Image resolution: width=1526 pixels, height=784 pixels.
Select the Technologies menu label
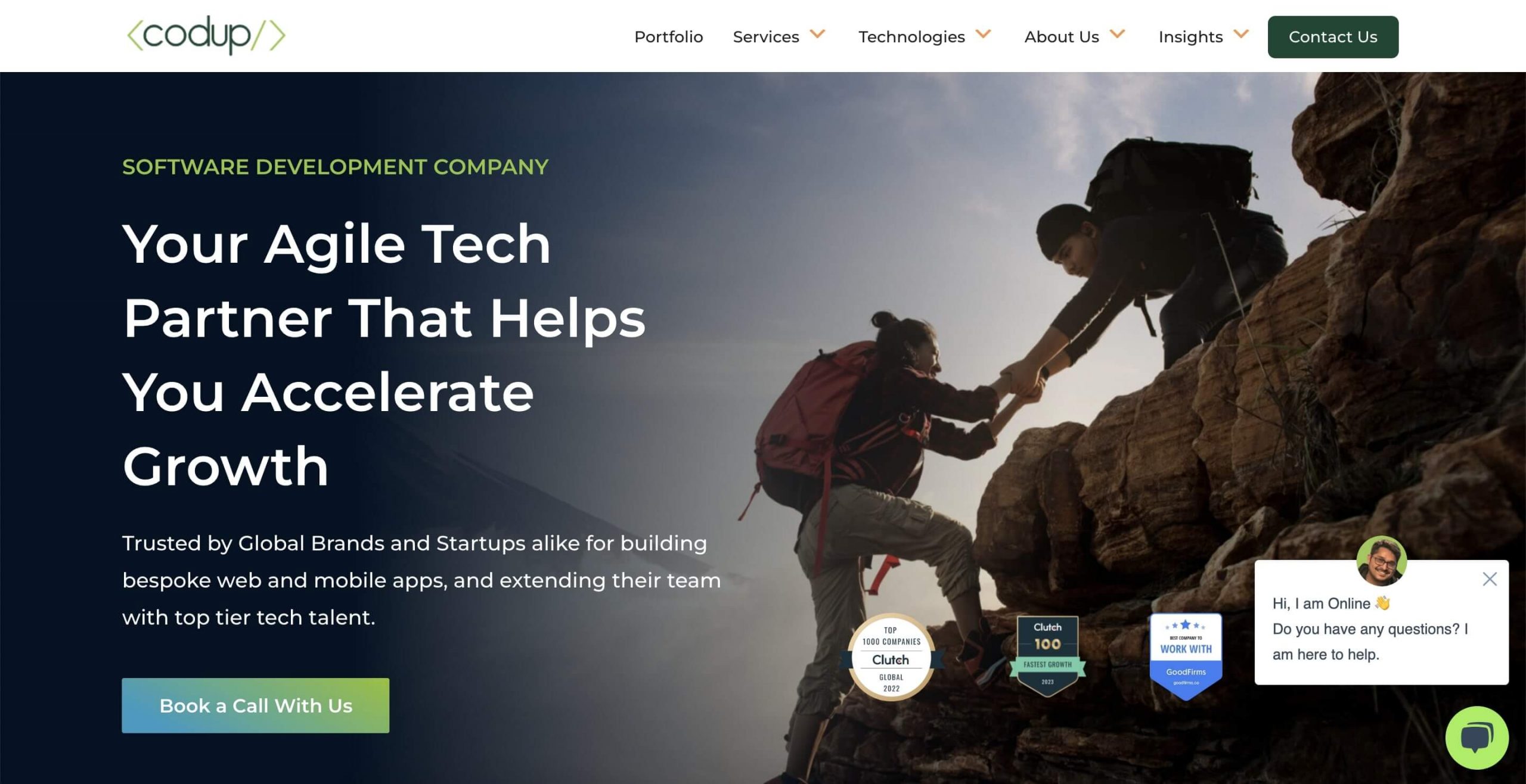tap(911, 37)
